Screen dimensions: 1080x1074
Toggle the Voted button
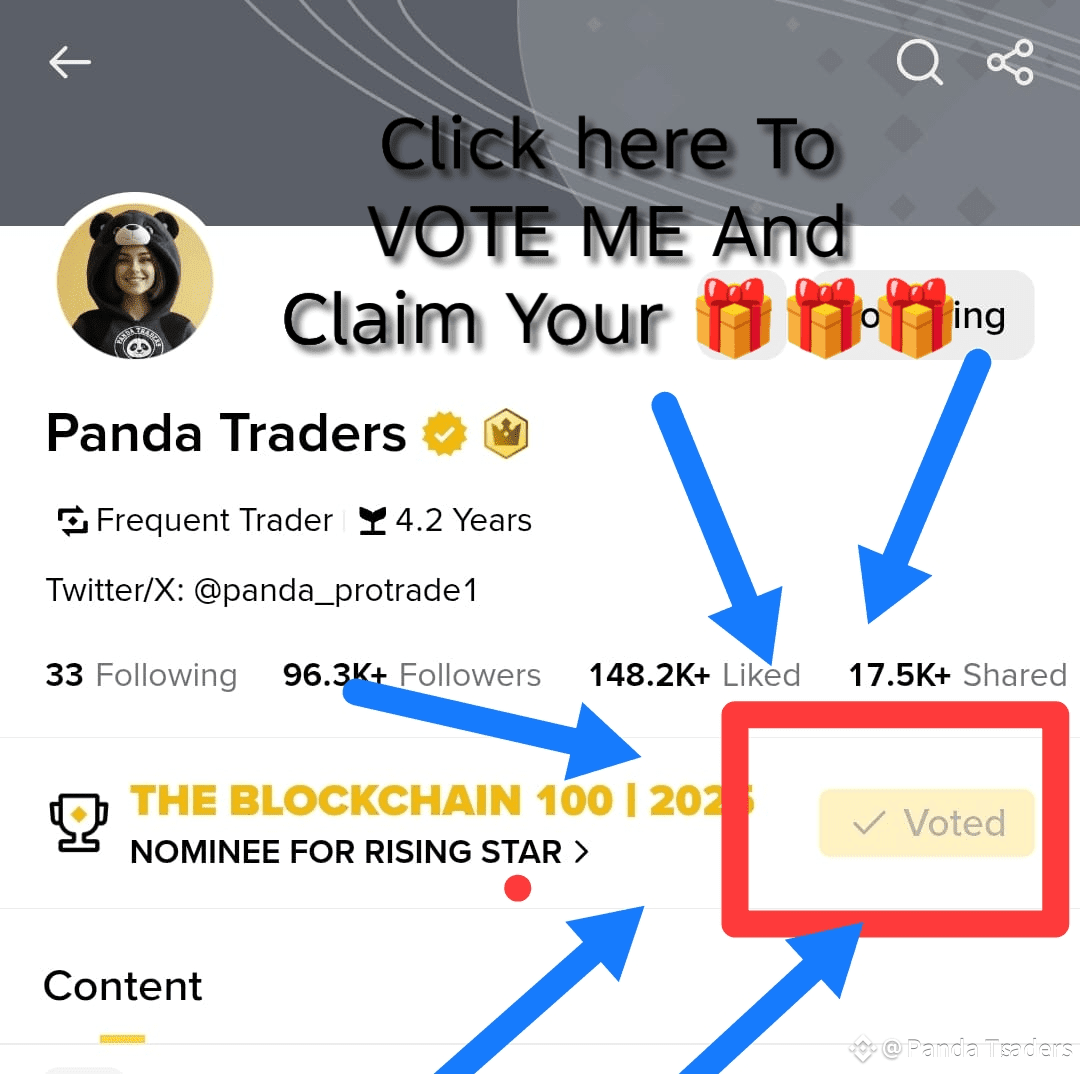coord(926,823)
